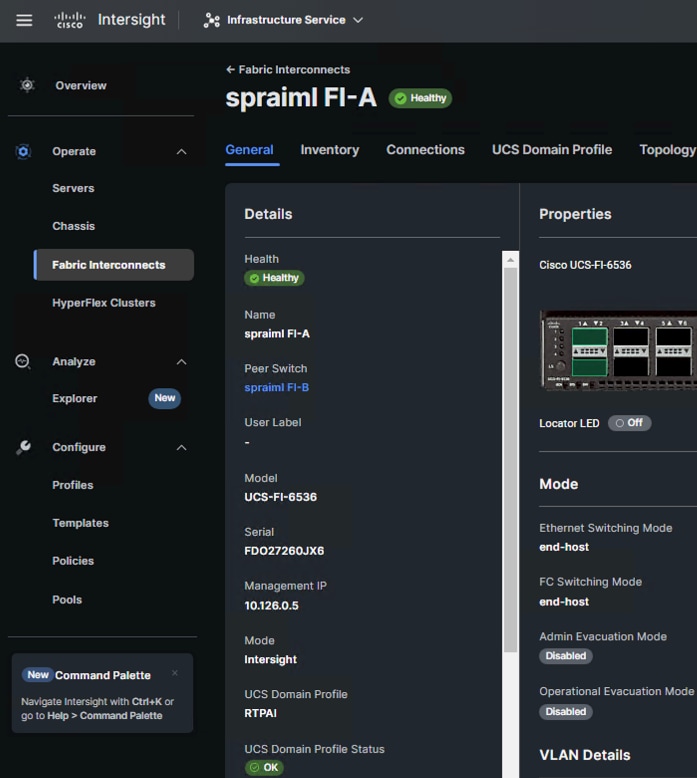Click the Operate section gear icon
Viewport: 697px width, 778px height.
[x=23, y=151]
